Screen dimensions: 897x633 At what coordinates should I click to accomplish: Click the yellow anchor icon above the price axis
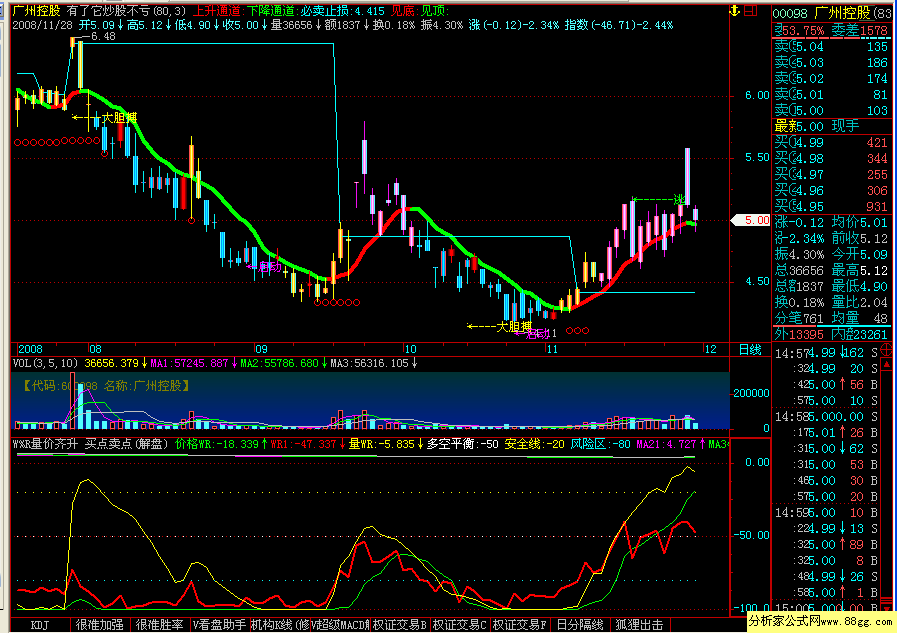[x=735, y=10]
